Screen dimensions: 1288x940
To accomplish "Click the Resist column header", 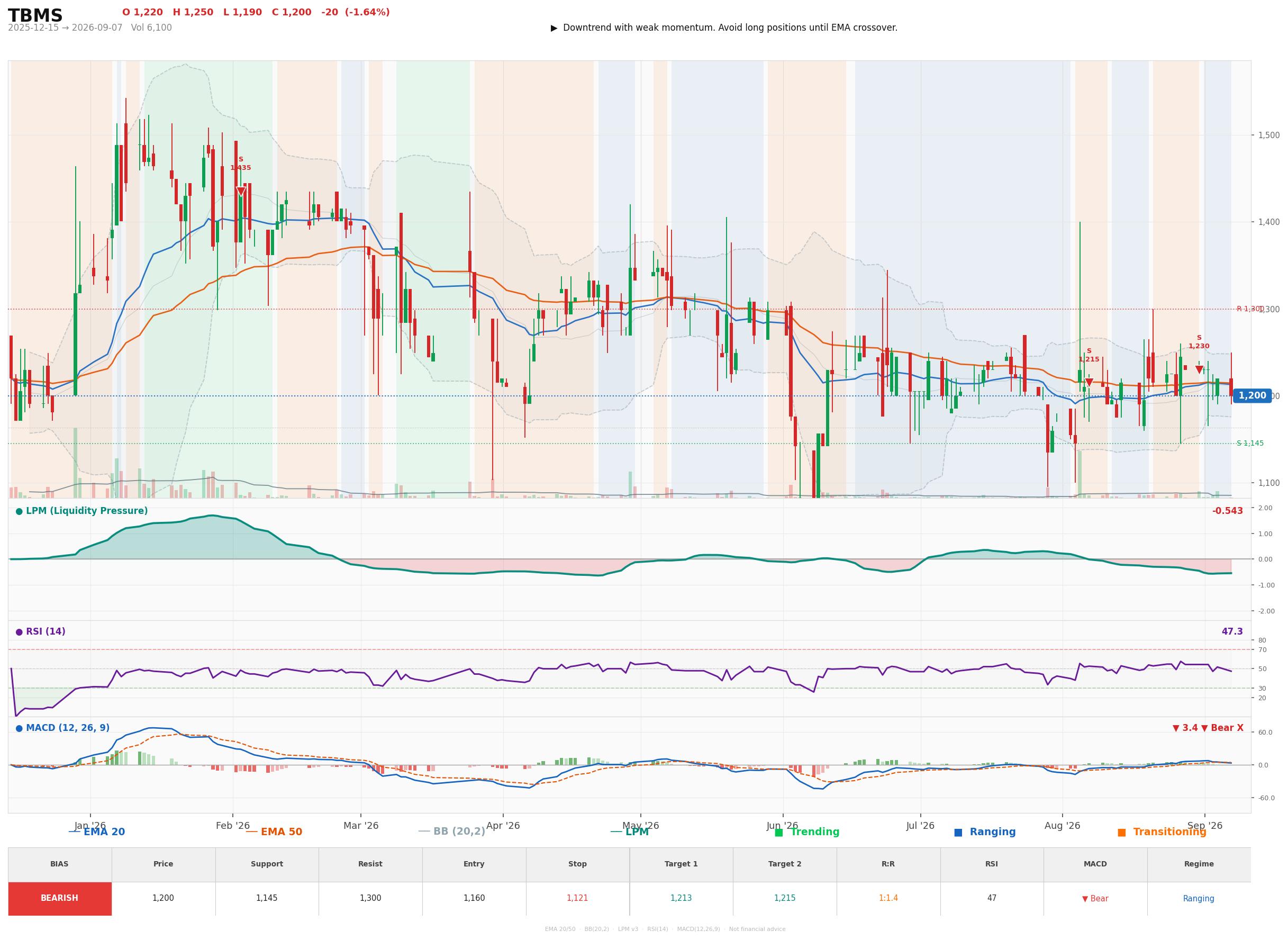I will tap(370, 864).
